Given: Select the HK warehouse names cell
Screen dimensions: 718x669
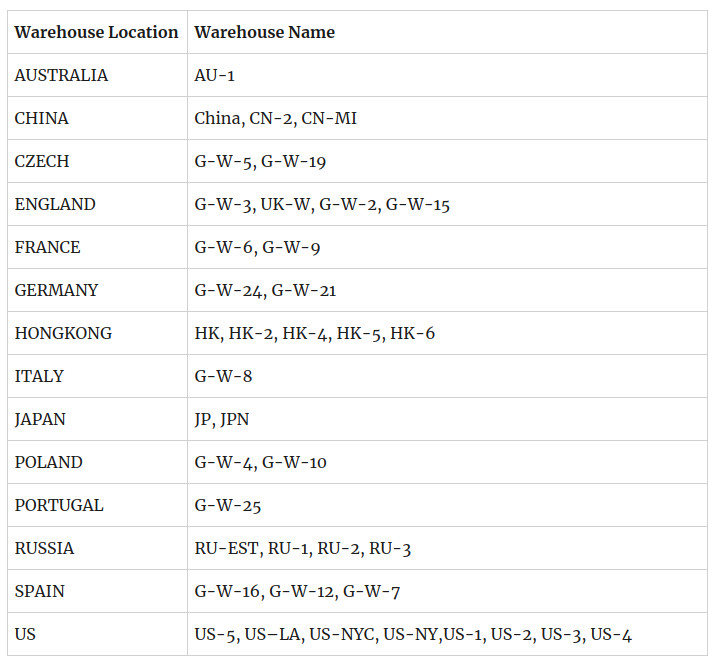Looking at the screenshot, I should (x=447, y=333).
